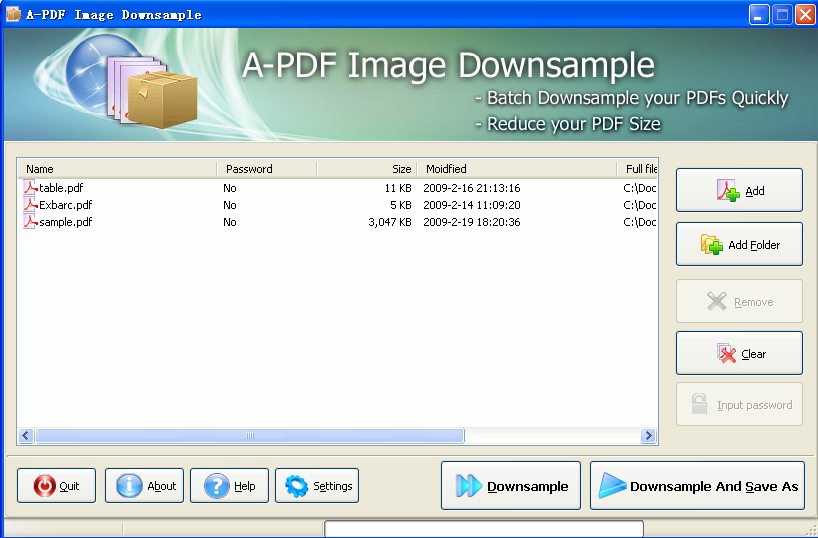This screenshot has width=818, height=538.
Task: Minimize the A-PDF Image Downsample window
Action: tap(759, 14)
